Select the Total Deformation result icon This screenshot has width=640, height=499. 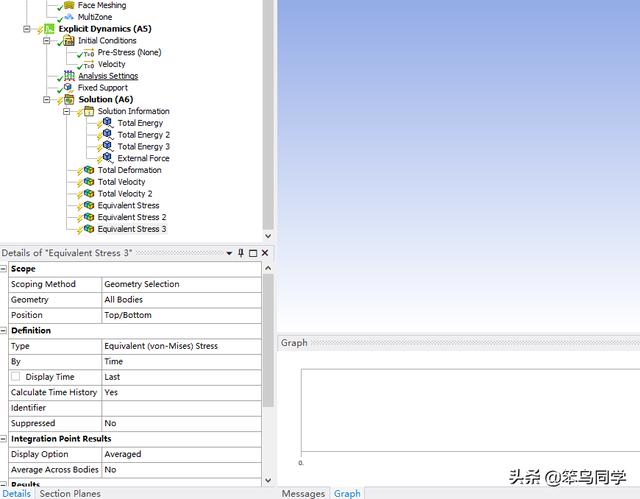(88, 170)
